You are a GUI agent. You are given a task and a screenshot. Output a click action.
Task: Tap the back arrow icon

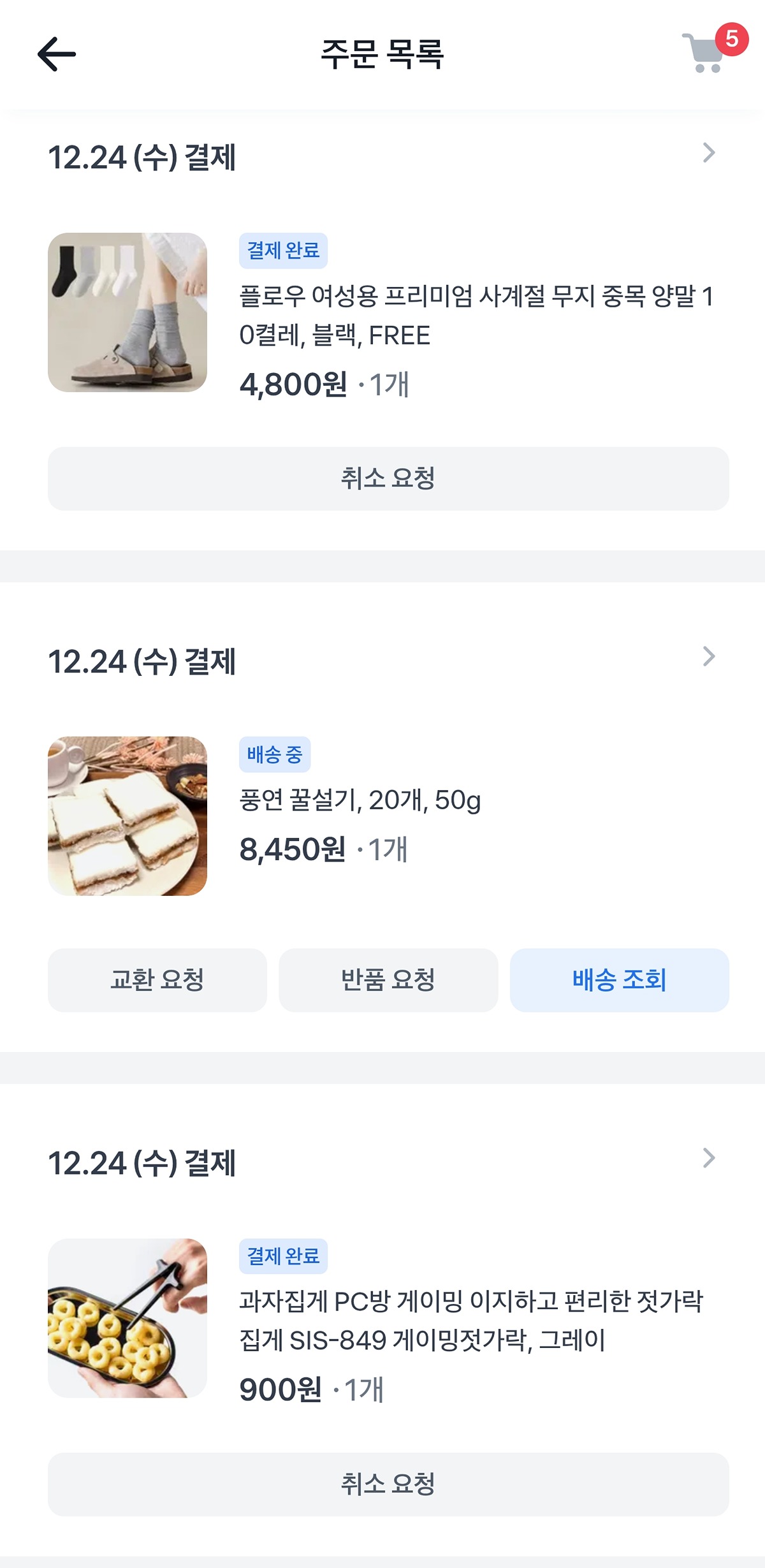click(57, 54)
